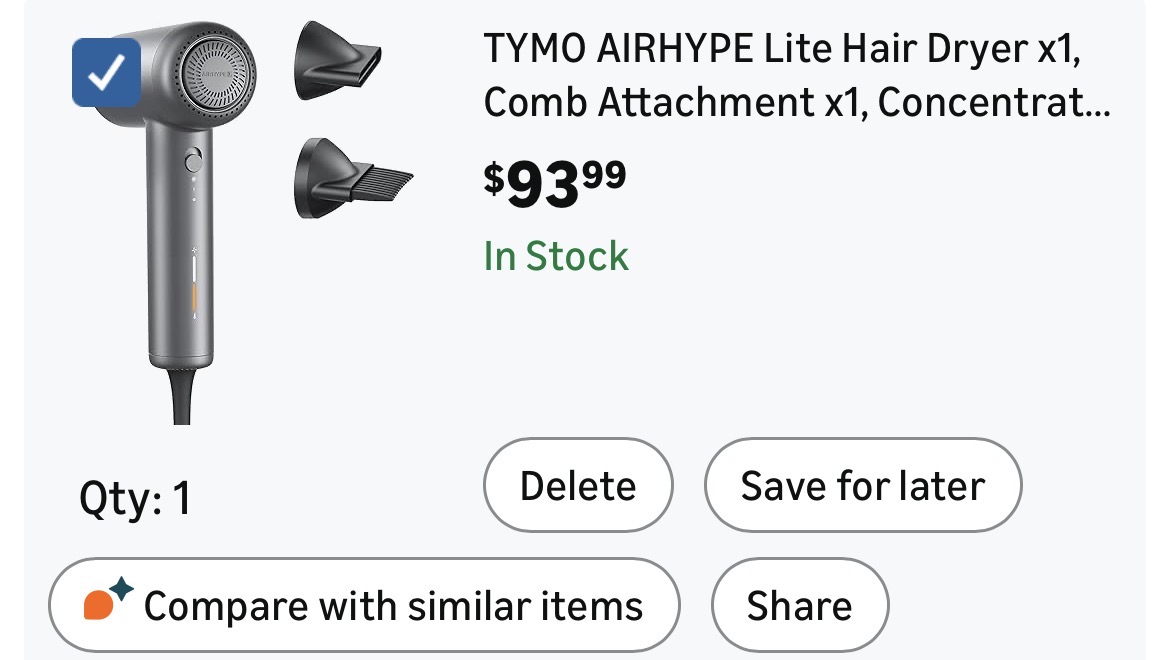Click the $93.99 price
The width and height of the screenshot is (1170, 660).
(x=555, y=181)
